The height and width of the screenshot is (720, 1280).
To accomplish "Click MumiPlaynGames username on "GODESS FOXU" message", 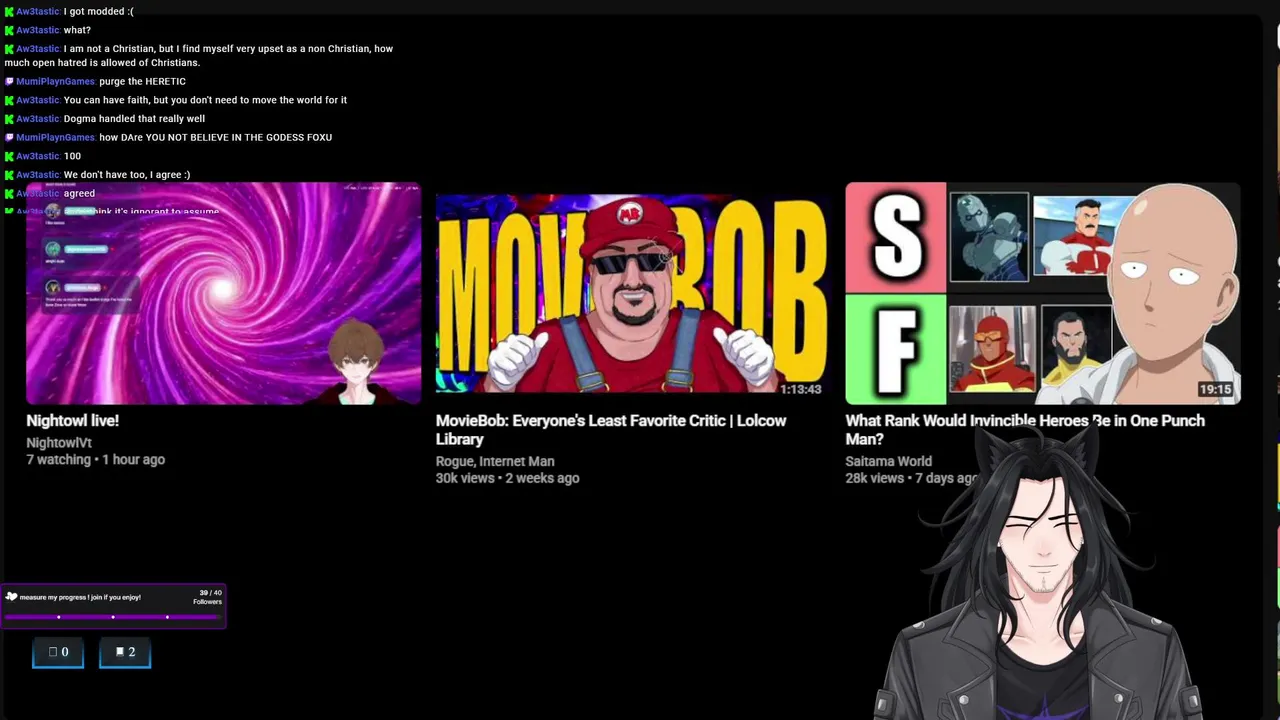I will pos(56,137).
